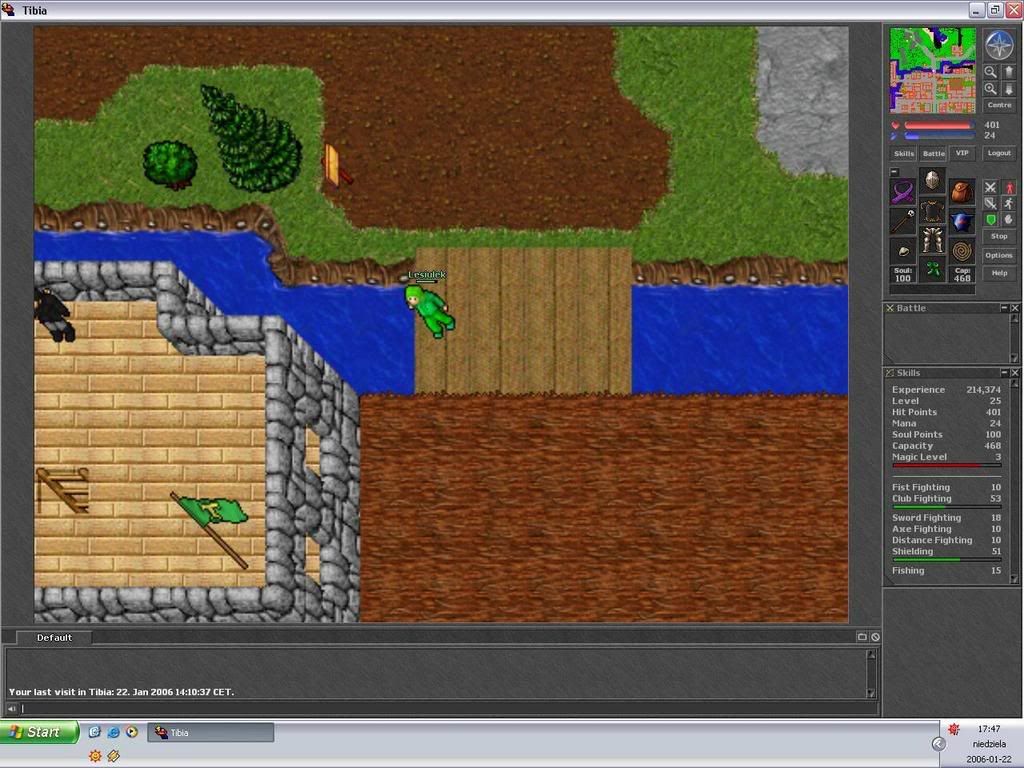Click the Skills panel title icon

(x=889, y=373)
